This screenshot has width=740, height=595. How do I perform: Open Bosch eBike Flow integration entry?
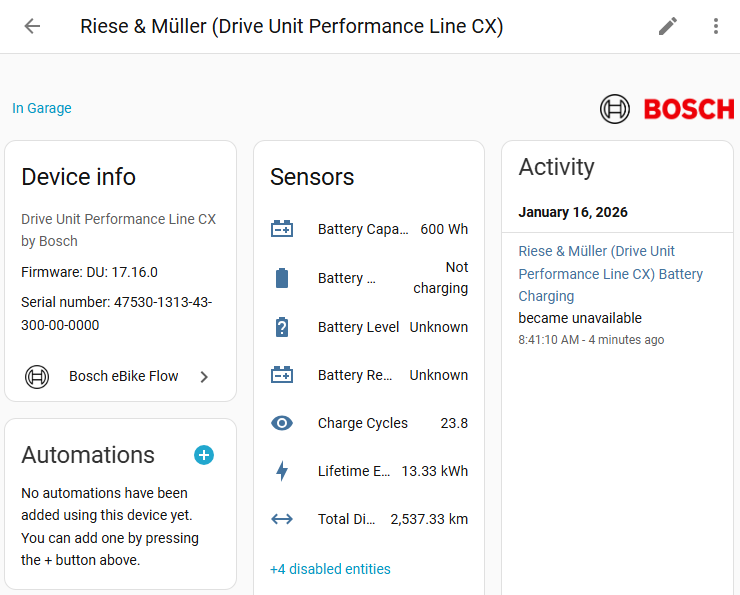120,377
